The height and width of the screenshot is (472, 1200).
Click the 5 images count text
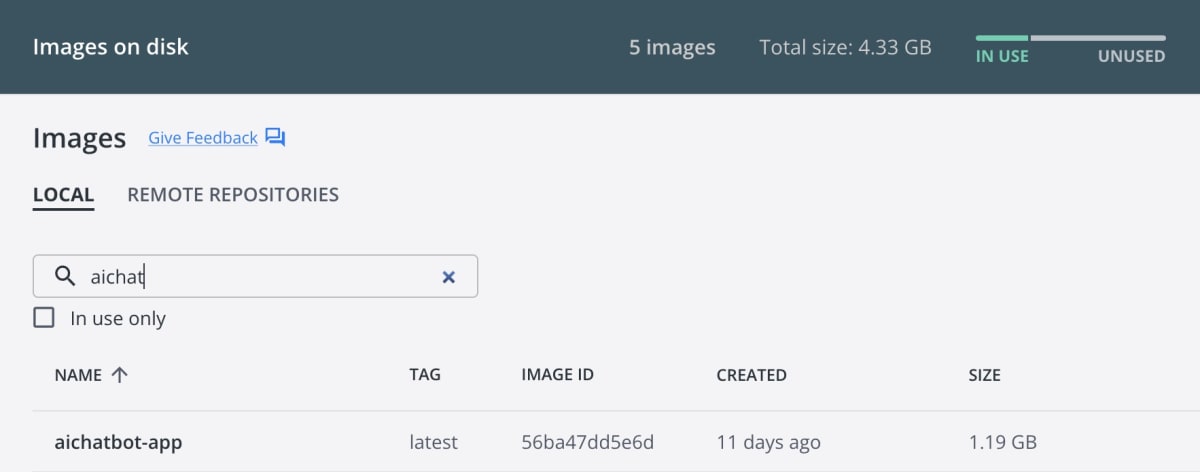click(x=672, y=47)
